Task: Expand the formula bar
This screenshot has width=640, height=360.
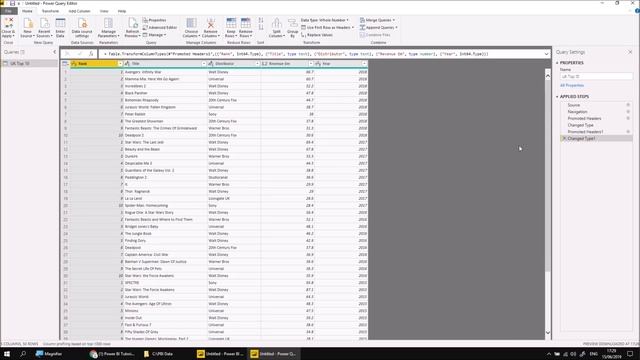Action: [547, 54]
